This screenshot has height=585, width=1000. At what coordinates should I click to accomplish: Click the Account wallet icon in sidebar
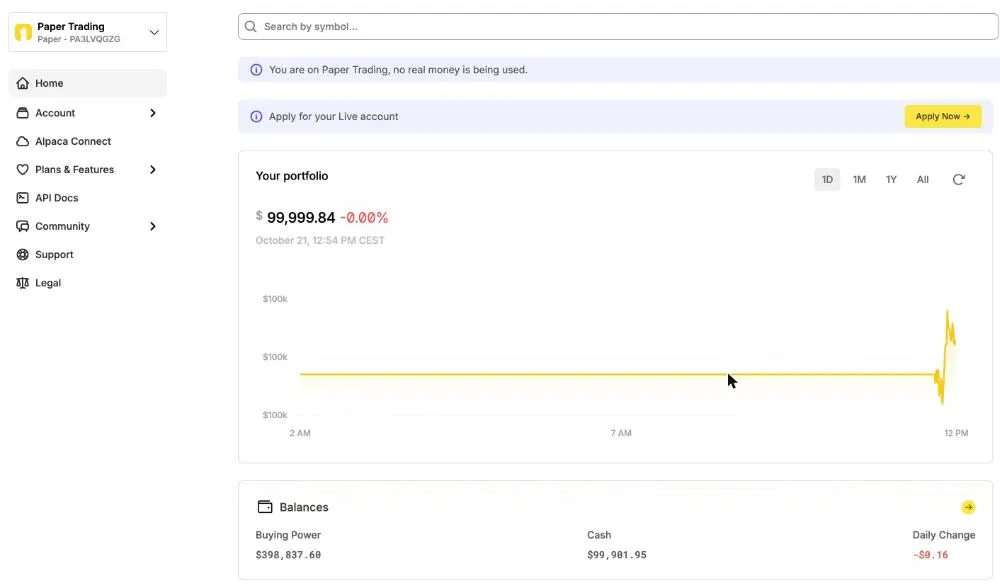[x=22, y=113]
